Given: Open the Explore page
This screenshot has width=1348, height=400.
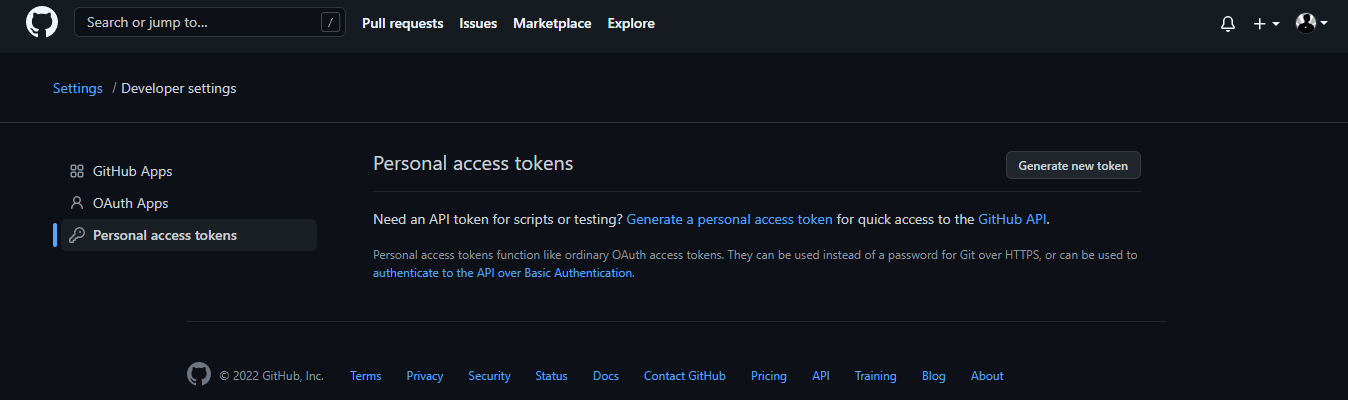Looking at the screenshot, I should pos(631,23).
